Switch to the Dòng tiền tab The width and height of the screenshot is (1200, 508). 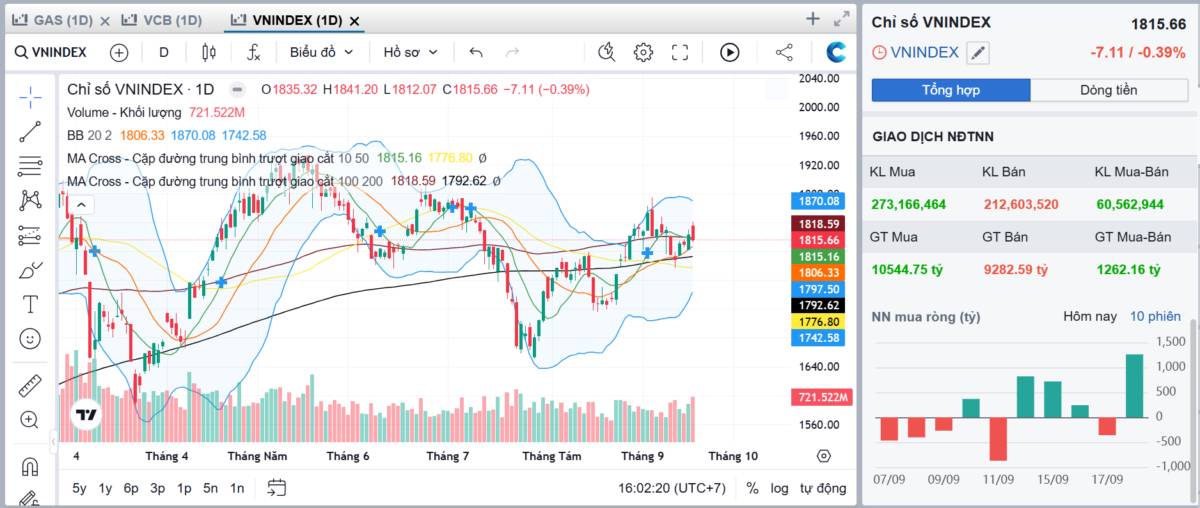pos(1108,90)
